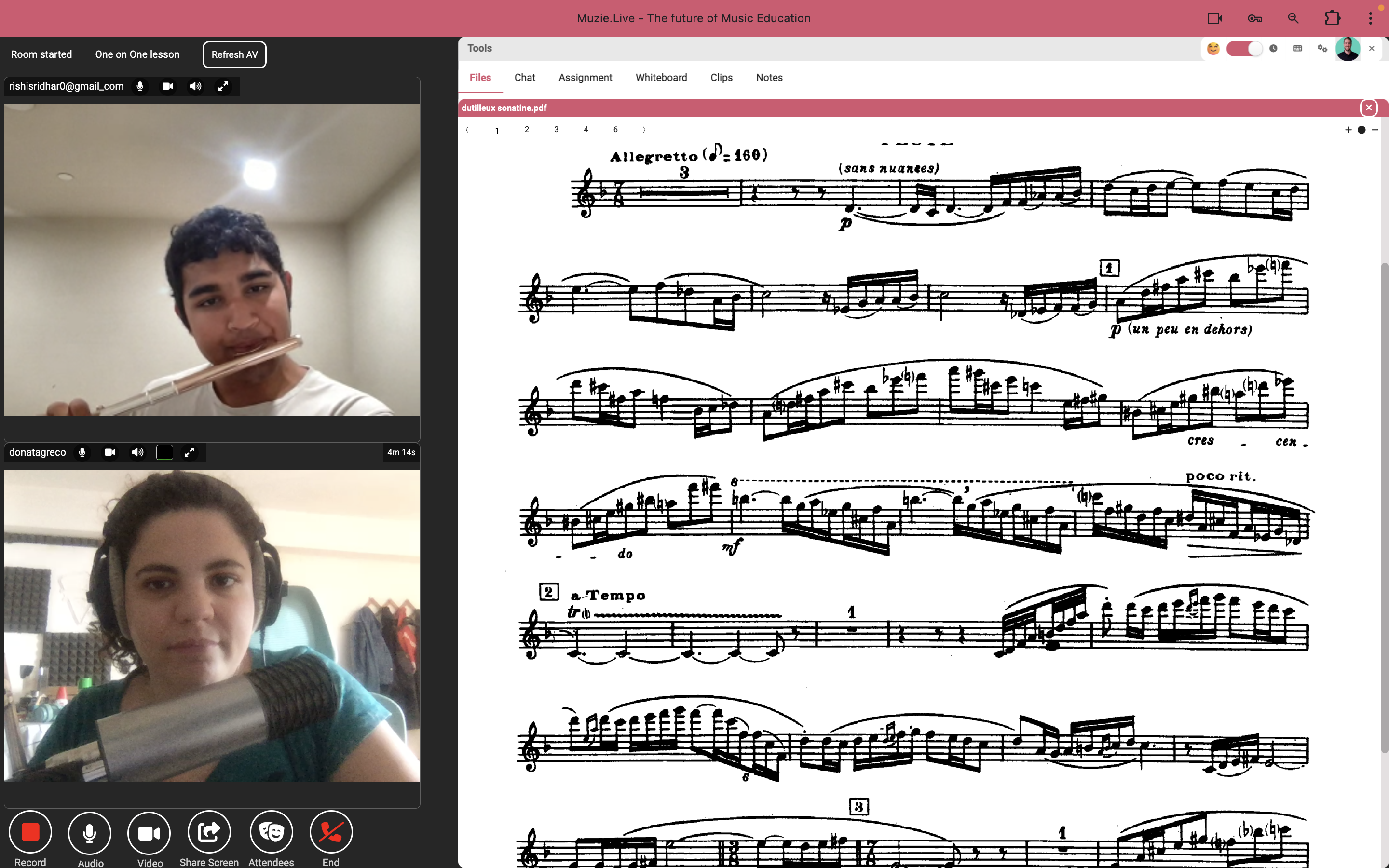Switch to the Whiteboard tab
Viewport: 1389px width, 868px height.
(x=661, y=78)
